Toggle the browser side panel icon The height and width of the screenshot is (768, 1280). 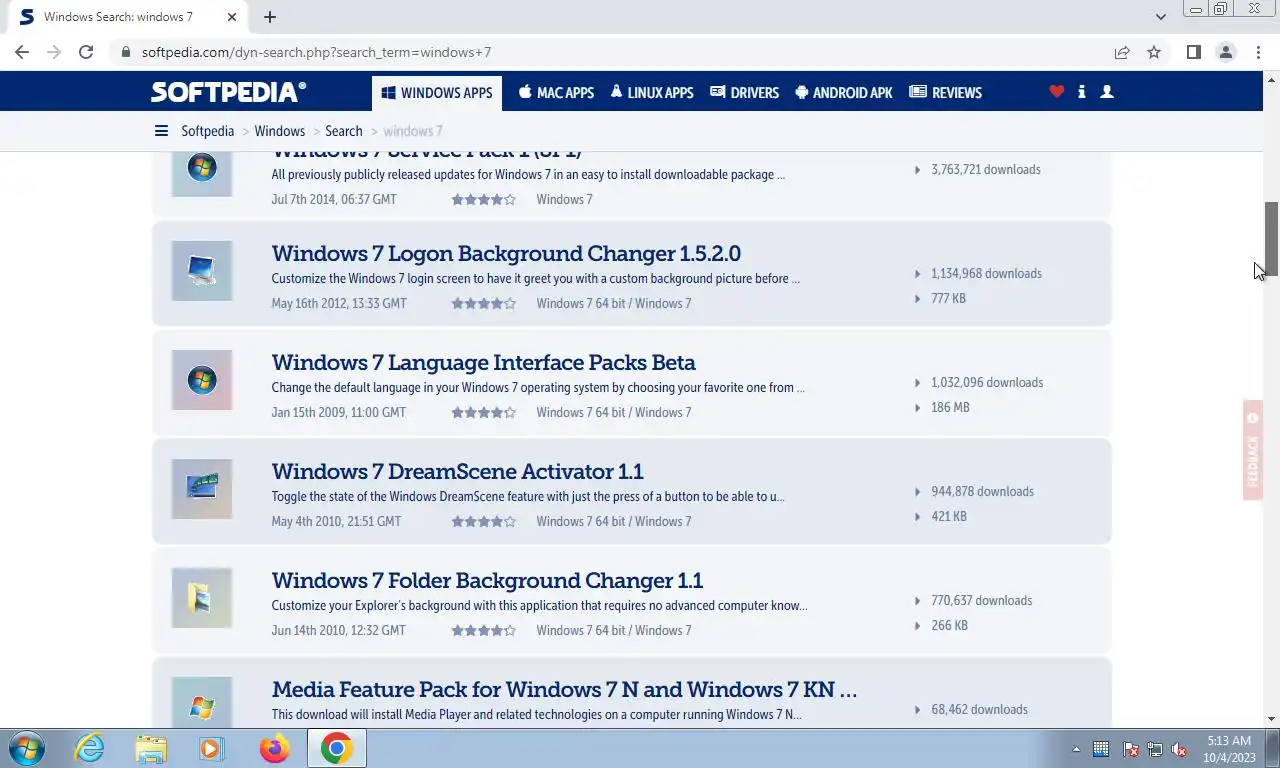pyautogui.click(x=1193, y=52)
